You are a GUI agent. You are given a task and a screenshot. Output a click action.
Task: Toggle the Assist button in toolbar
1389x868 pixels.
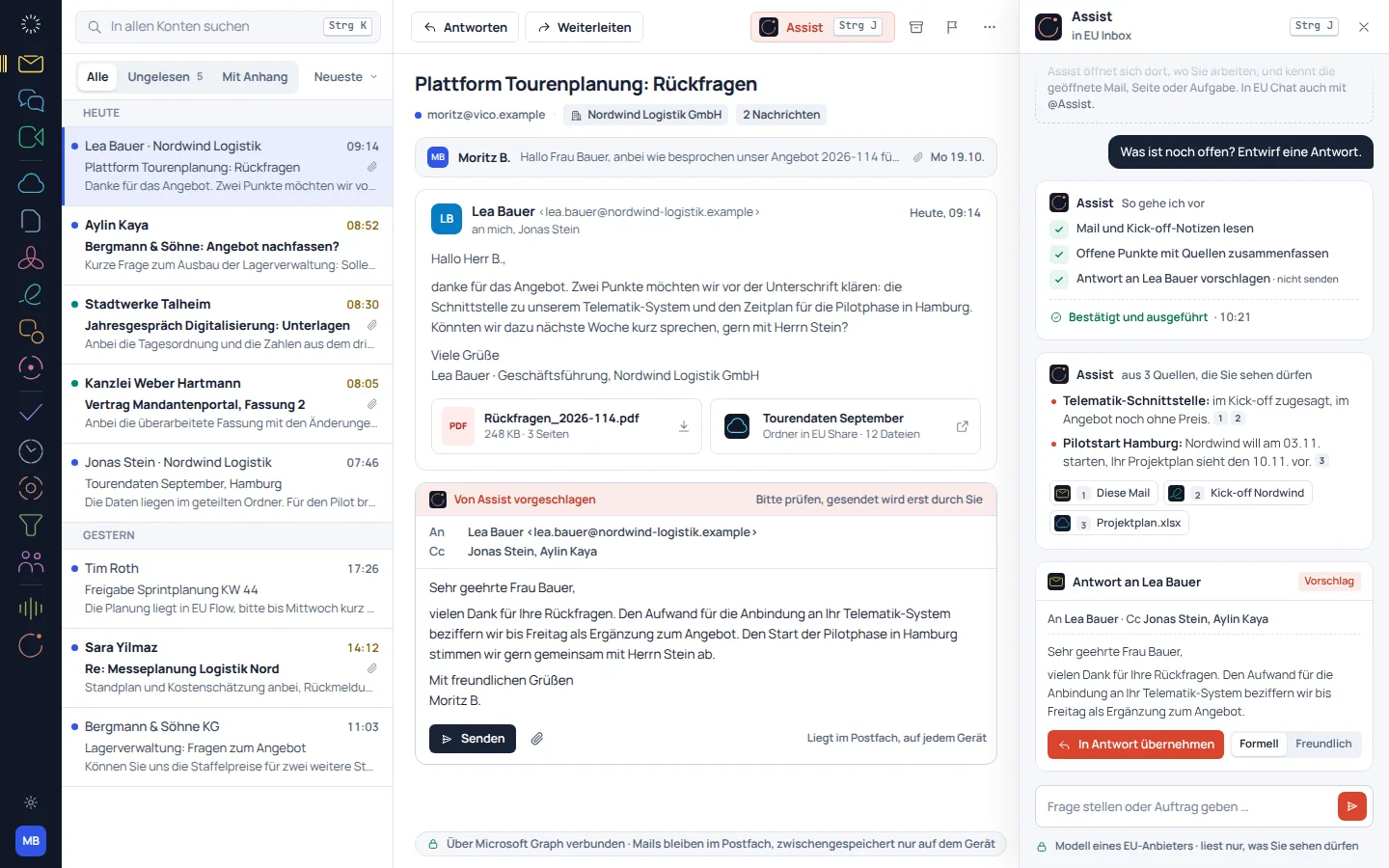click(x=823, y=27)
